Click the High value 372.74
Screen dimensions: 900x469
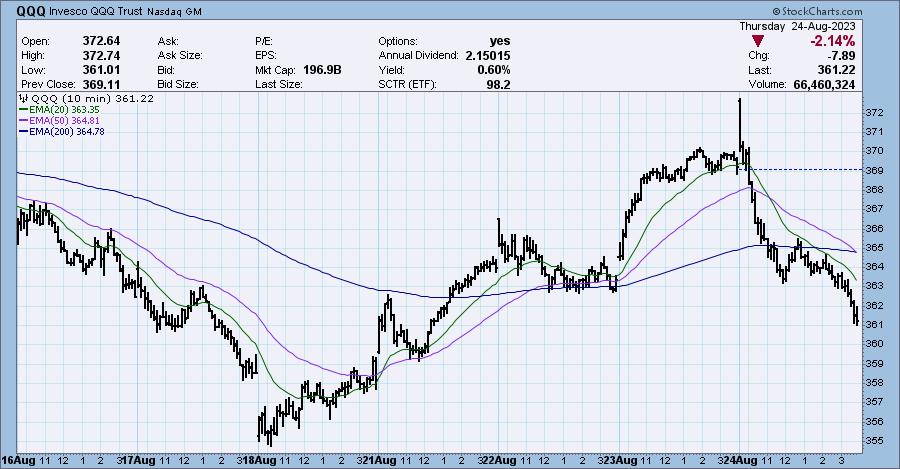(101, 56)
